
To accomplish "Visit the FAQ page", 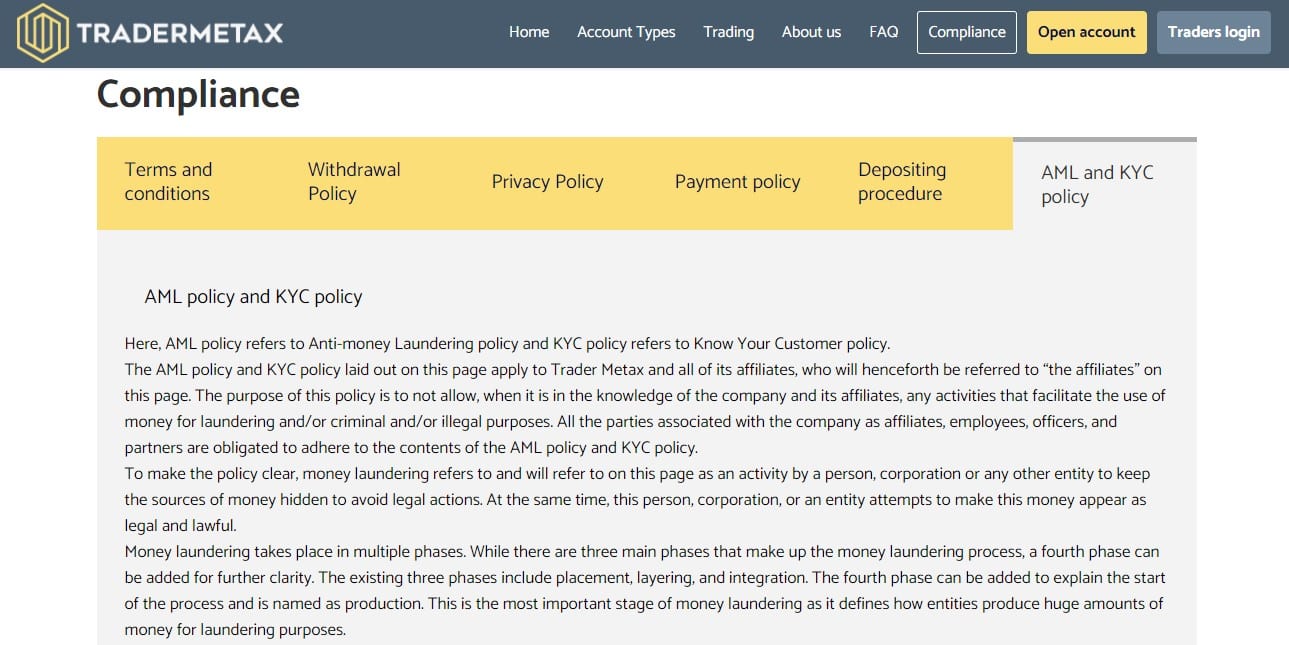I will click(884, 32).
